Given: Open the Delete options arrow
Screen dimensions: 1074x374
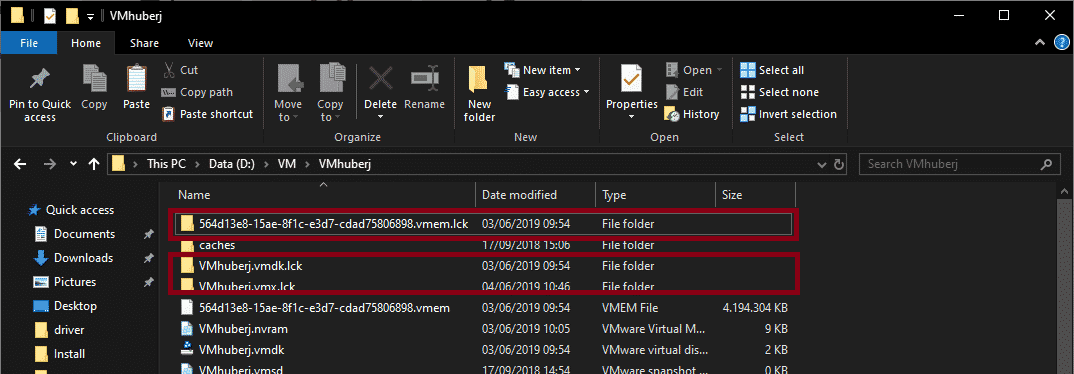Looking at the screenshot, I should 380,117.
